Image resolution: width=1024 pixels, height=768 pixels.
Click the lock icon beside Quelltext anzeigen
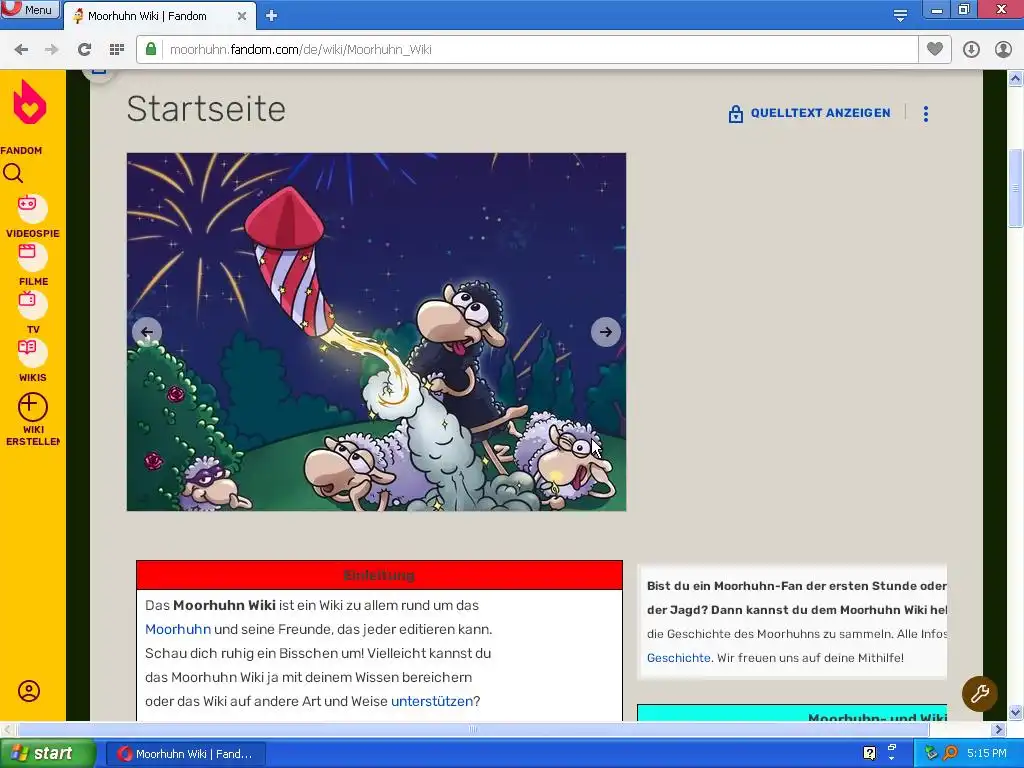pyautogui.click(x=735, y=114)
